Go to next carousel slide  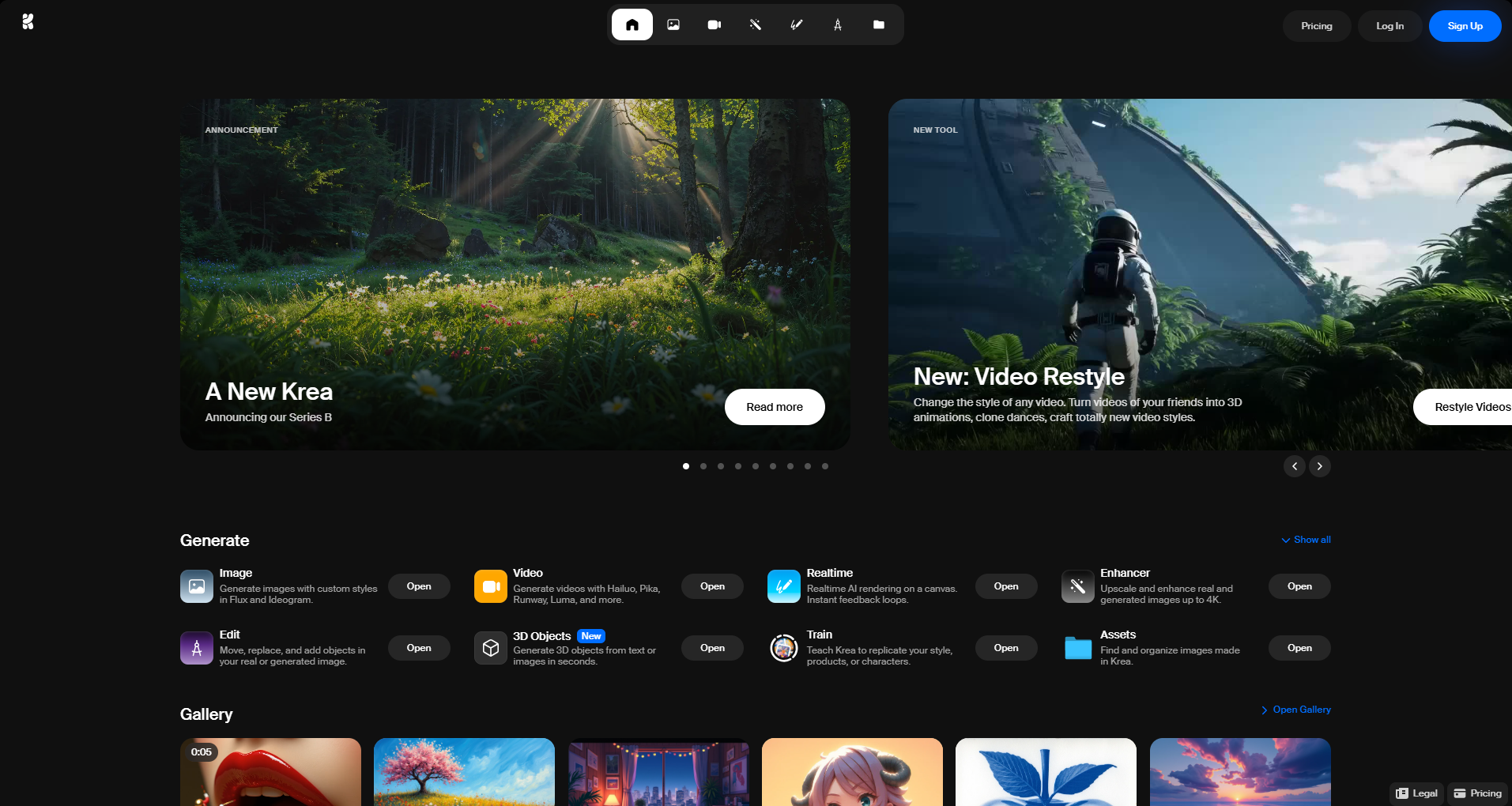[1320, 466]
